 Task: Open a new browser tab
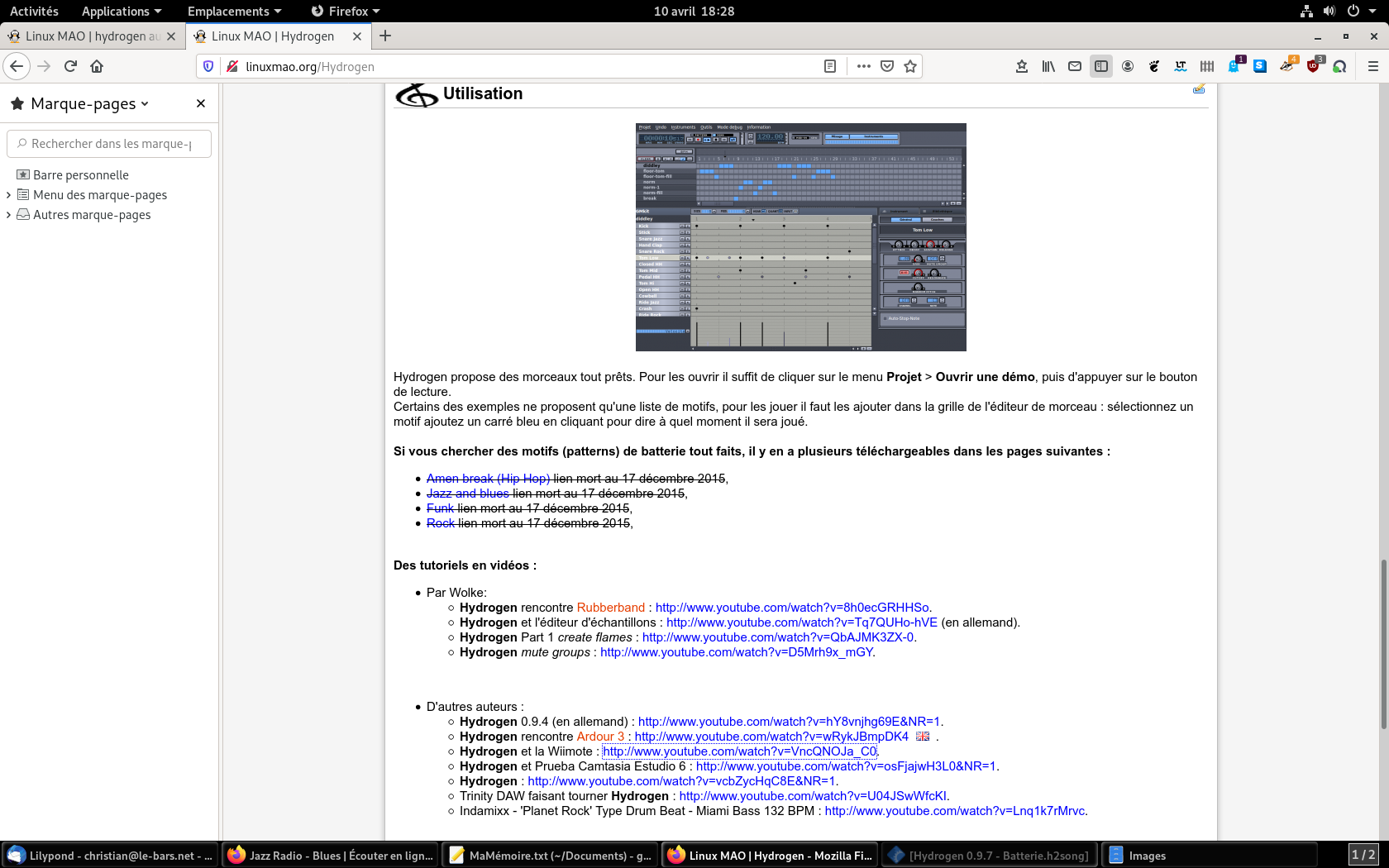385,36
